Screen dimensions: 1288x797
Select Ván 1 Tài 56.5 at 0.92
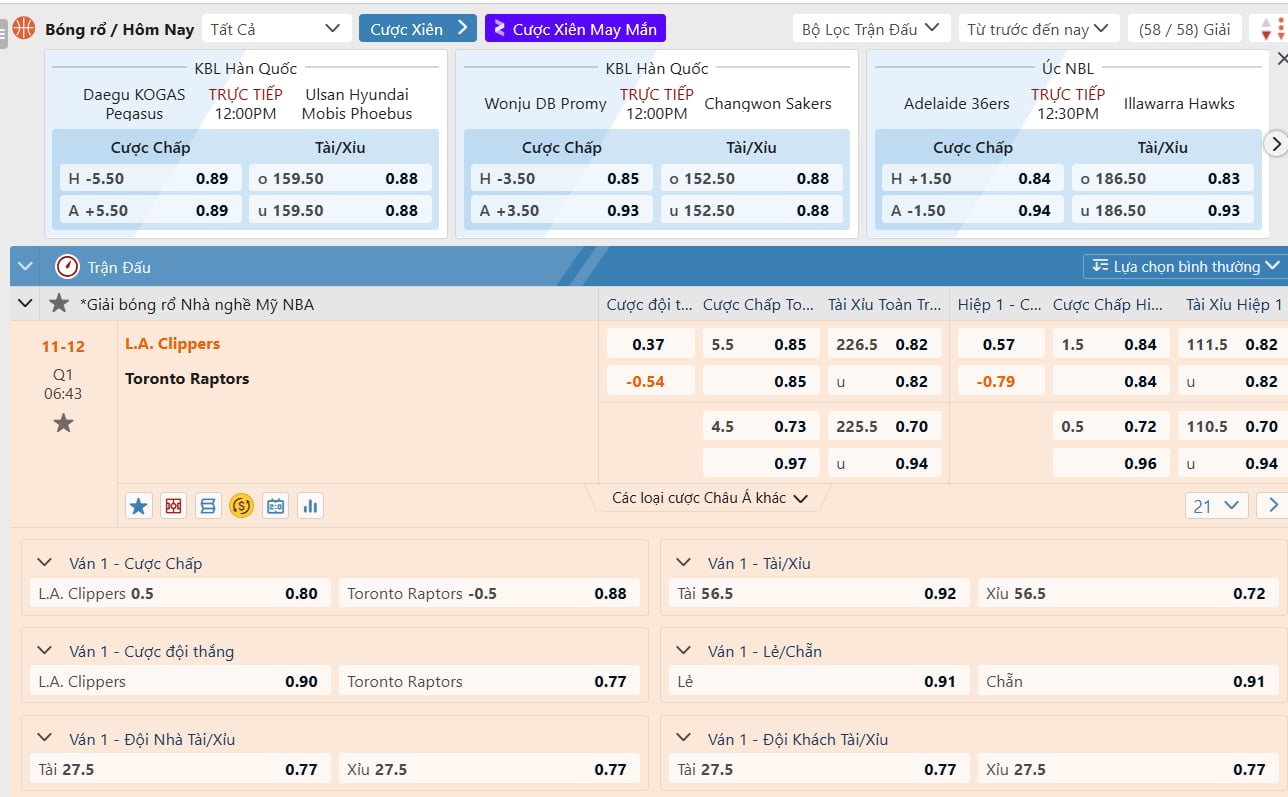click(819, 593)
